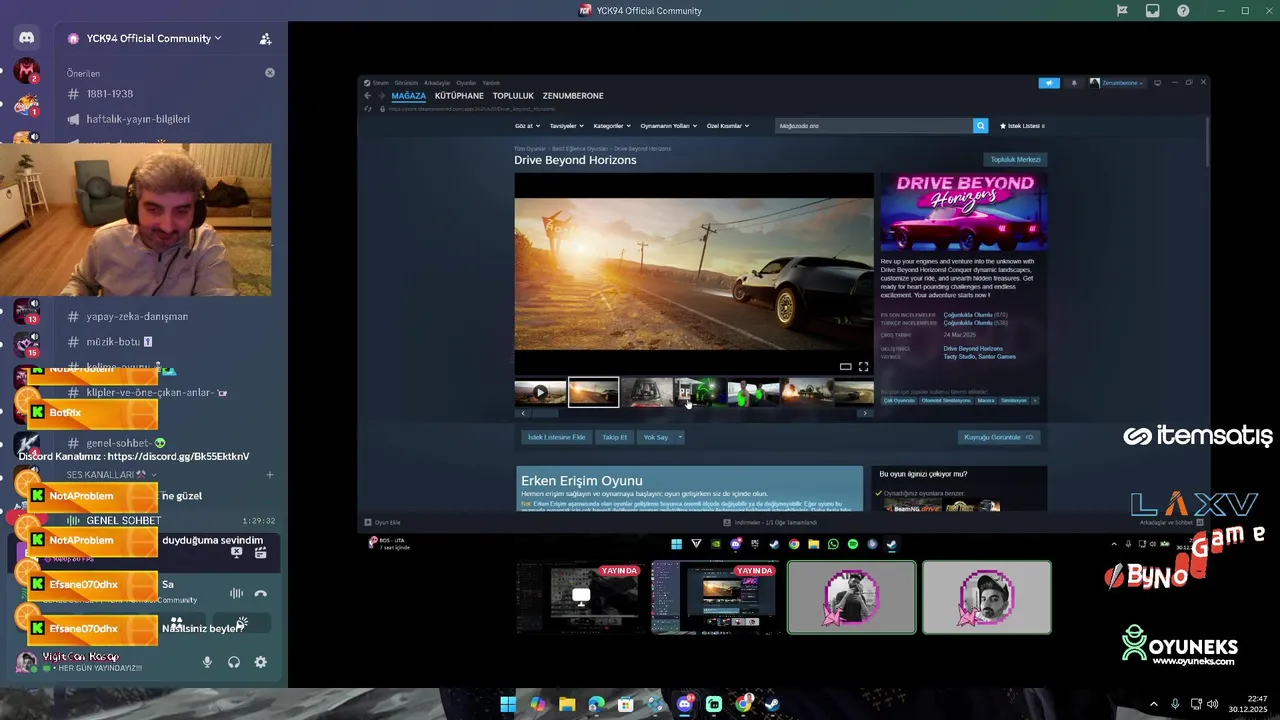Move thumbnail strip left with arrow
The height and width of the screenshot is (720, 1280).
pos(522,413)
